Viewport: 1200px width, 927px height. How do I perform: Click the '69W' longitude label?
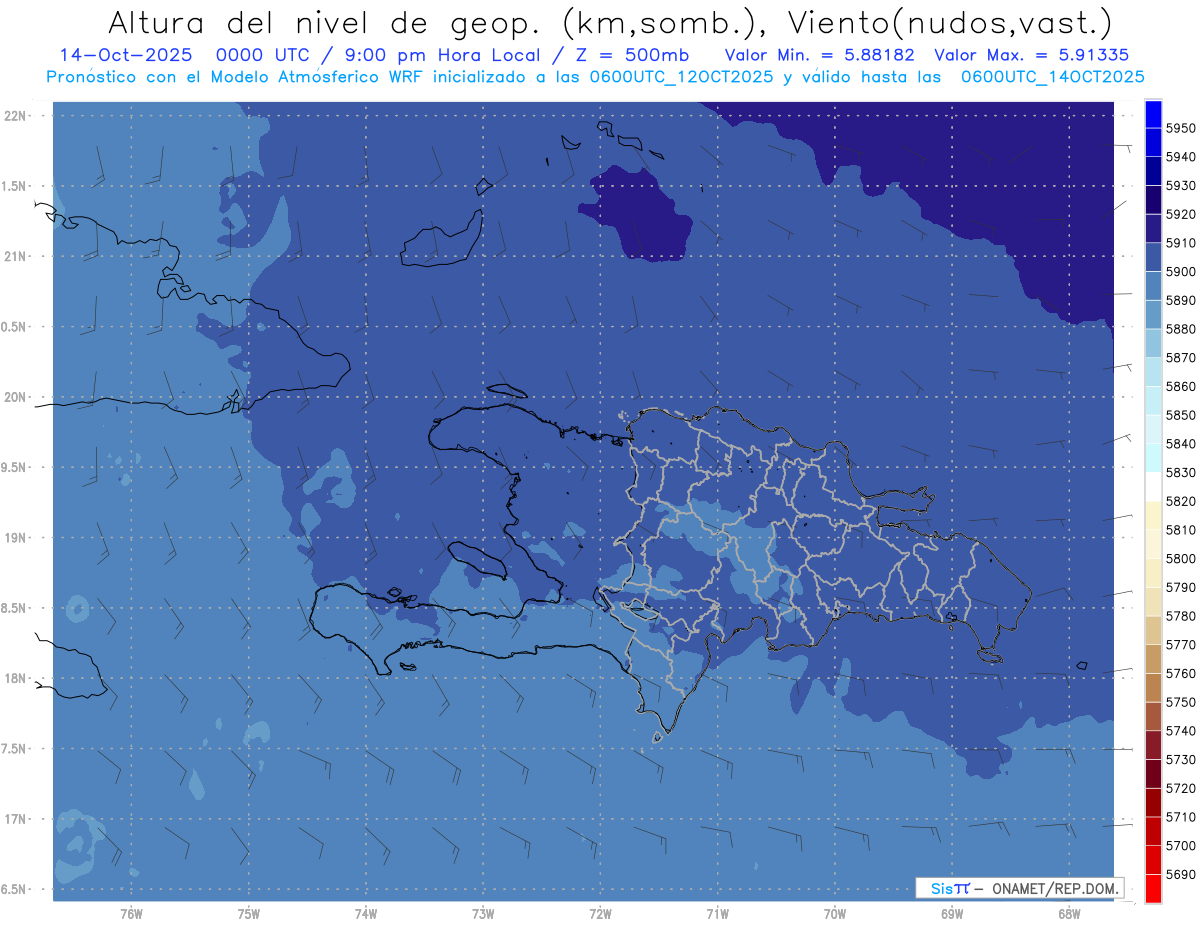click(x=952, y=913)
